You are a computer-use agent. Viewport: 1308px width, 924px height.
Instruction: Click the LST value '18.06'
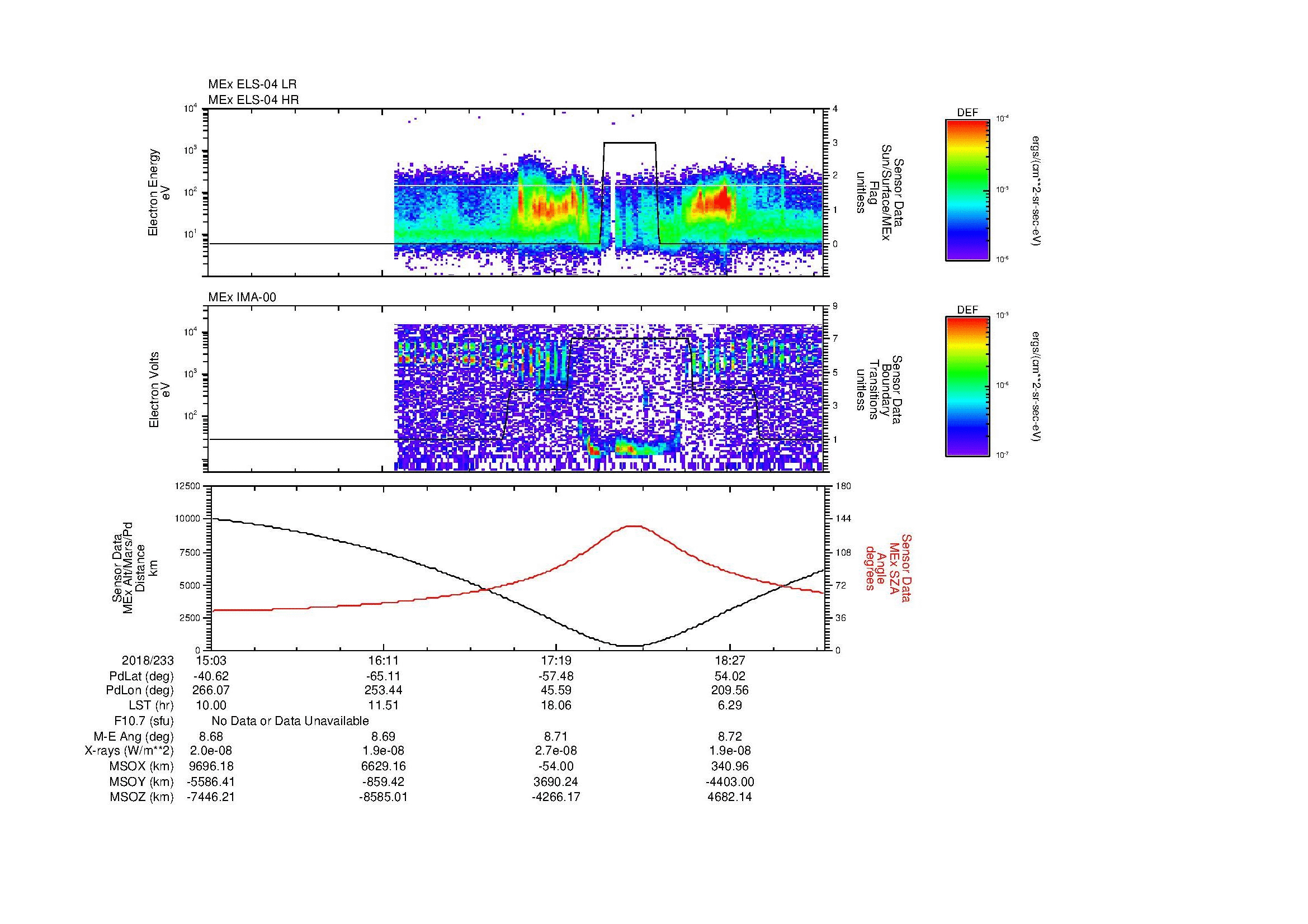(556, 705)
